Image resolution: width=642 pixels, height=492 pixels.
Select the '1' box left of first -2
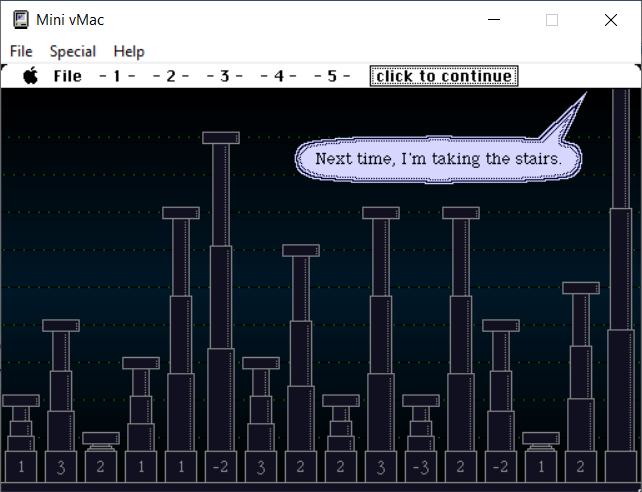181,467
